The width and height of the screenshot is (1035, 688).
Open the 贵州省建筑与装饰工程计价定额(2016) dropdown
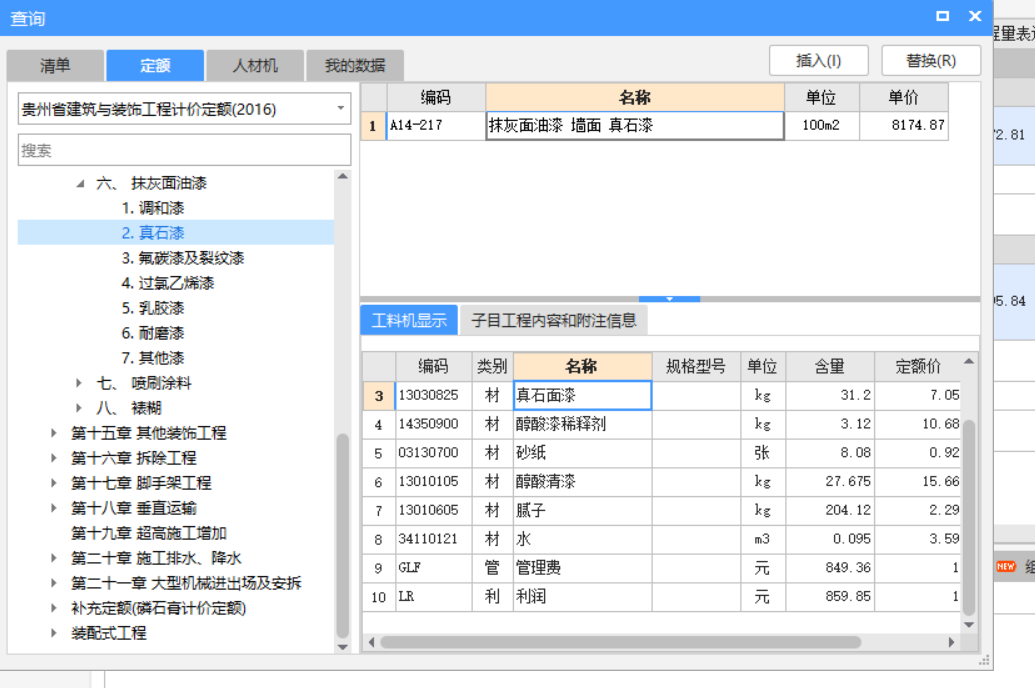tap(184, 109)
